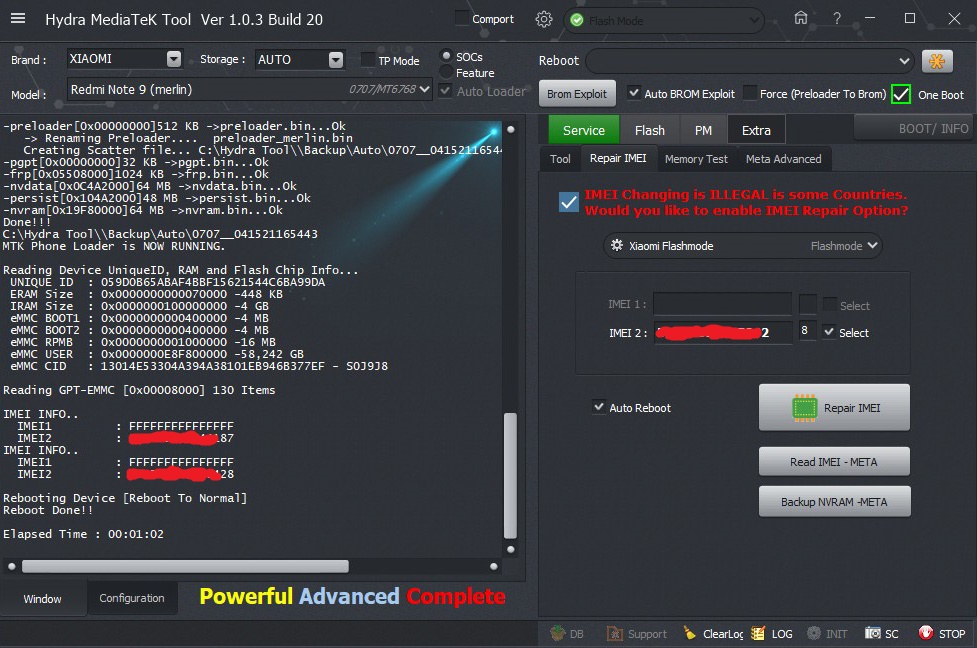Select the Tool sub-tab
977x648 pixels.
[560, 159]
